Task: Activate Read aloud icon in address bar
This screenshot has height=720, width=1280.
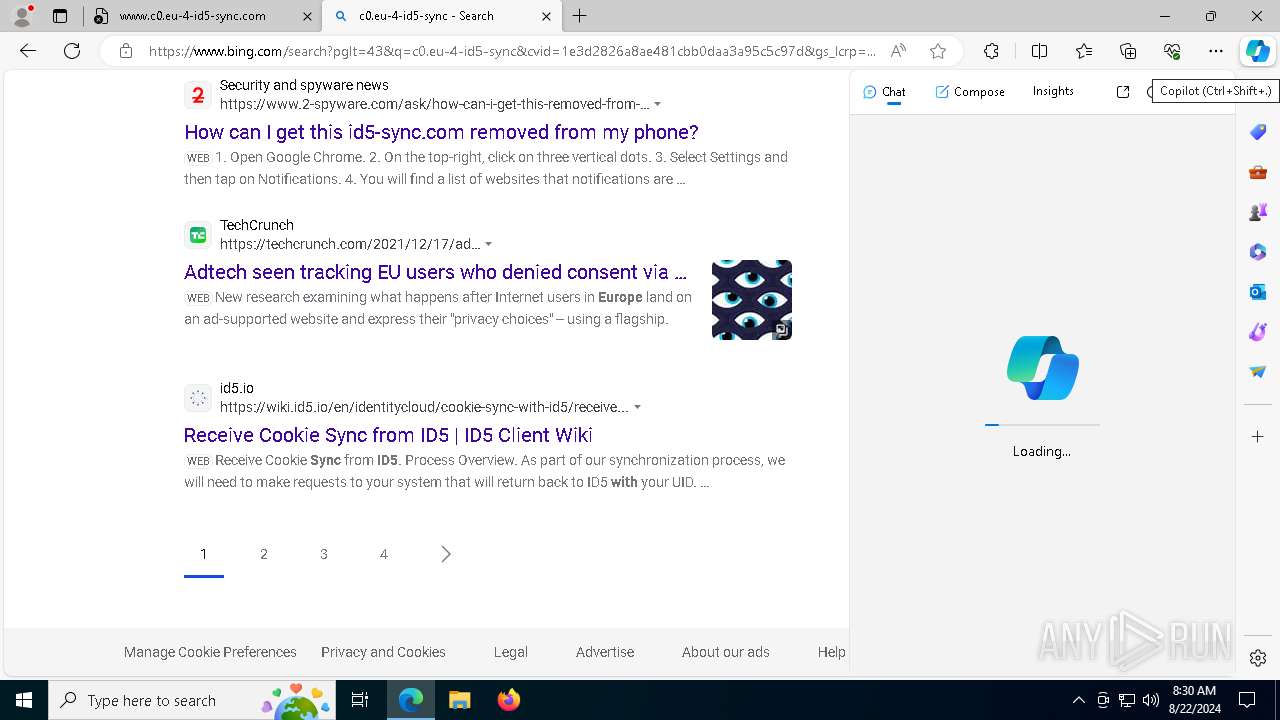Action: point(898,51)
